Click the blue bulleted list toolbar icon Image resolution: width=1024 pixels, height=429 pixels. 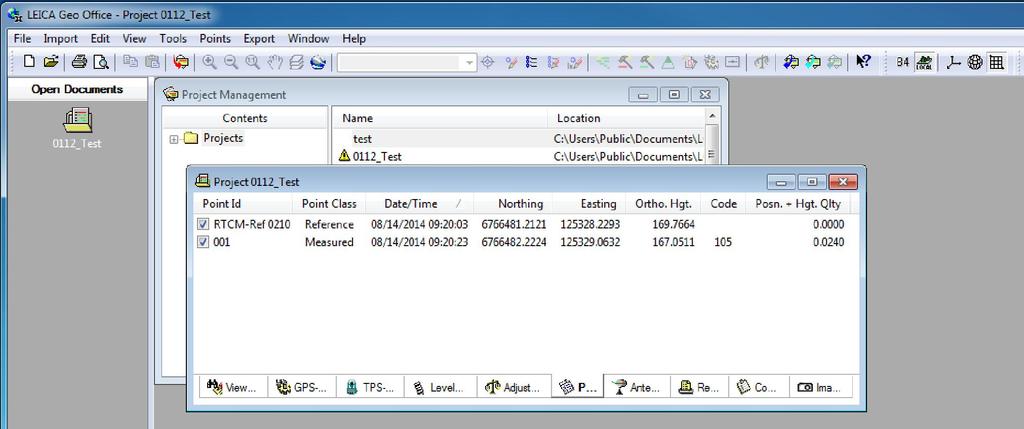pos(532,62)
